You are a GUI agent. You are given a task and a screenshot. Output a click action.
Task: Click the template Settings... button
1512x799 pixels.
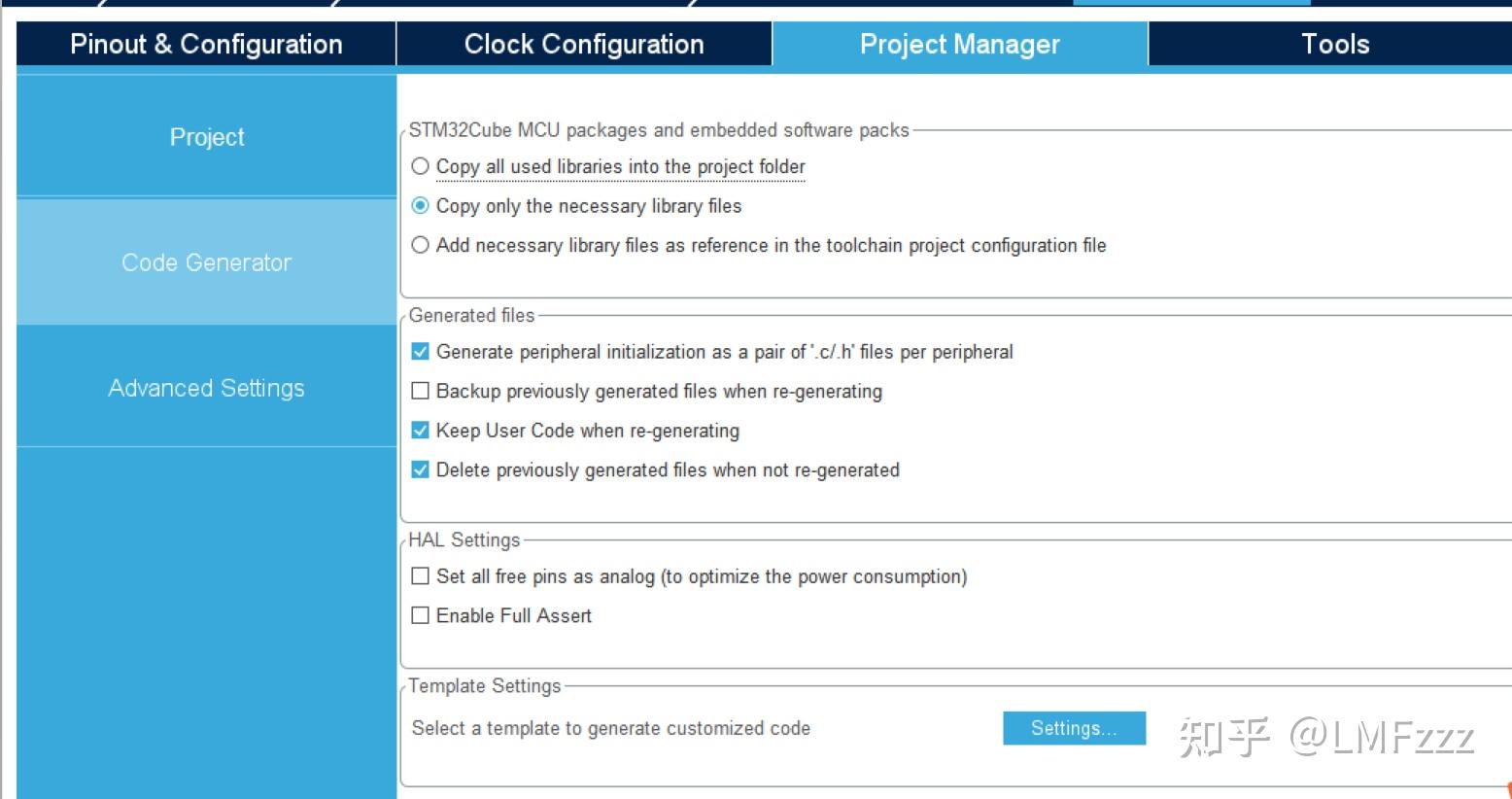[1074, 728]
